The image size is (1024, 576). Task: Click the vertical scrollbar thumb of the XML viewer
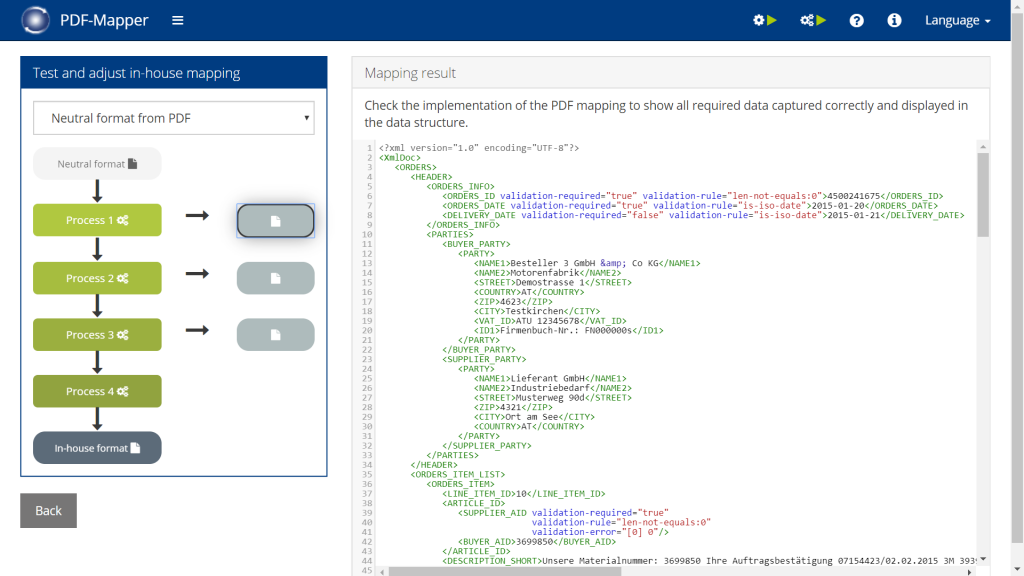click(983, 195)
